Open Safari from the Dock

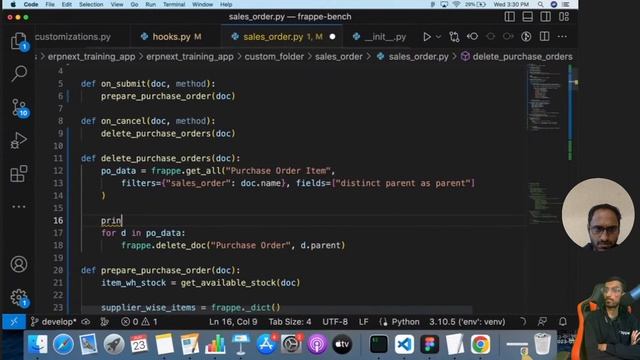click(x=63, y=344)
